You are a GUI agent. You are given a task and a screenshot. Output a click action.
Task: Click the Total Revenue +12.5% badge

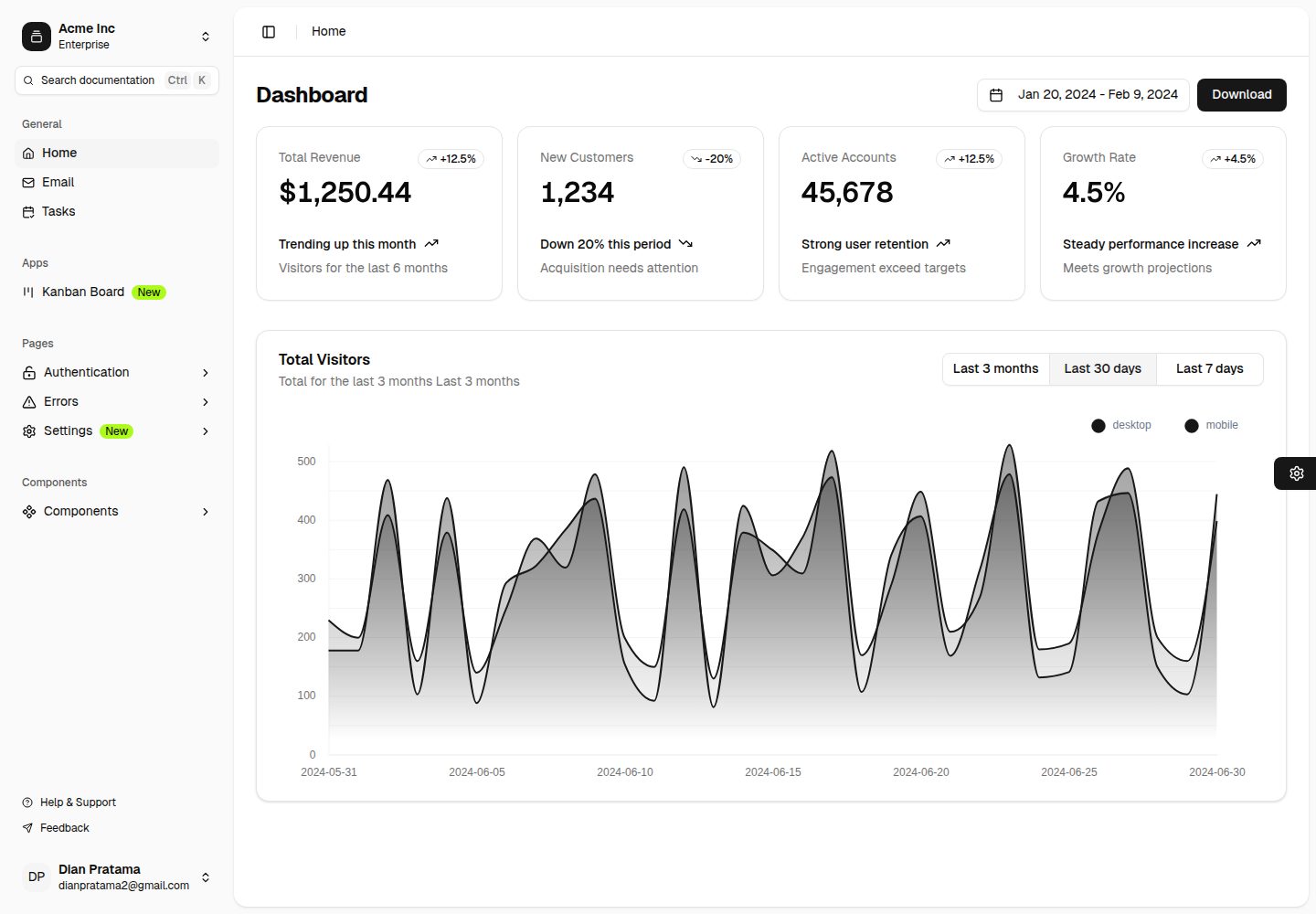pyautogui.click(x=451, y=159)
